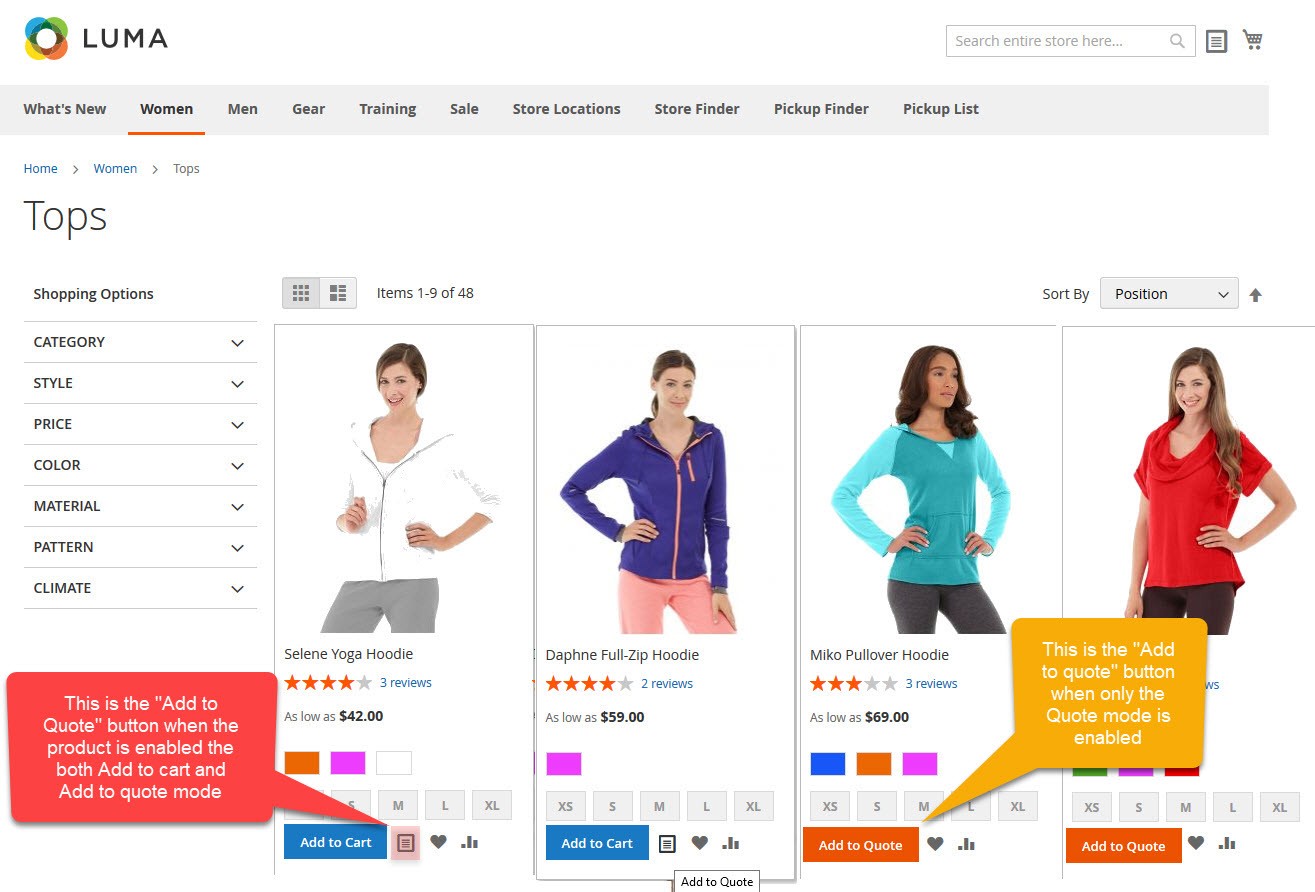This screenshot has height=892, width=1315.
Task: Select size M for Selene Yoga Hoodie
Action: [397, 805]
